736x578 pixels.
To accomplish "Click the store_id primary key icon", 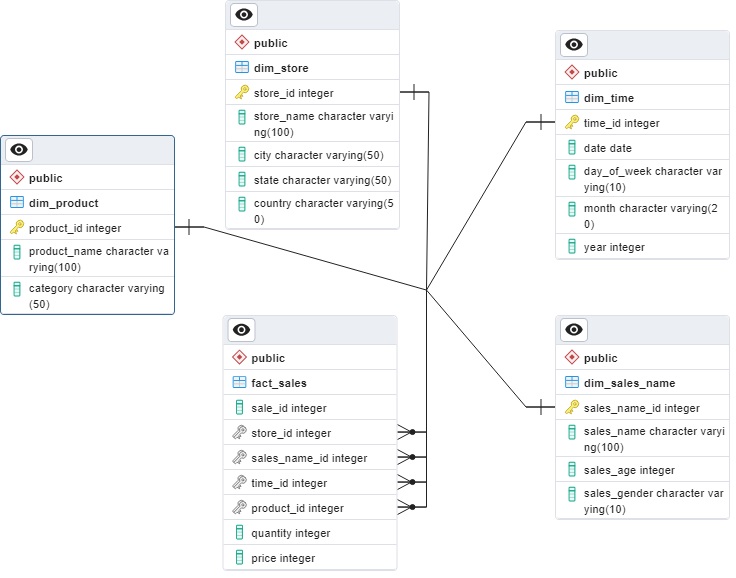I will [241, 93].
